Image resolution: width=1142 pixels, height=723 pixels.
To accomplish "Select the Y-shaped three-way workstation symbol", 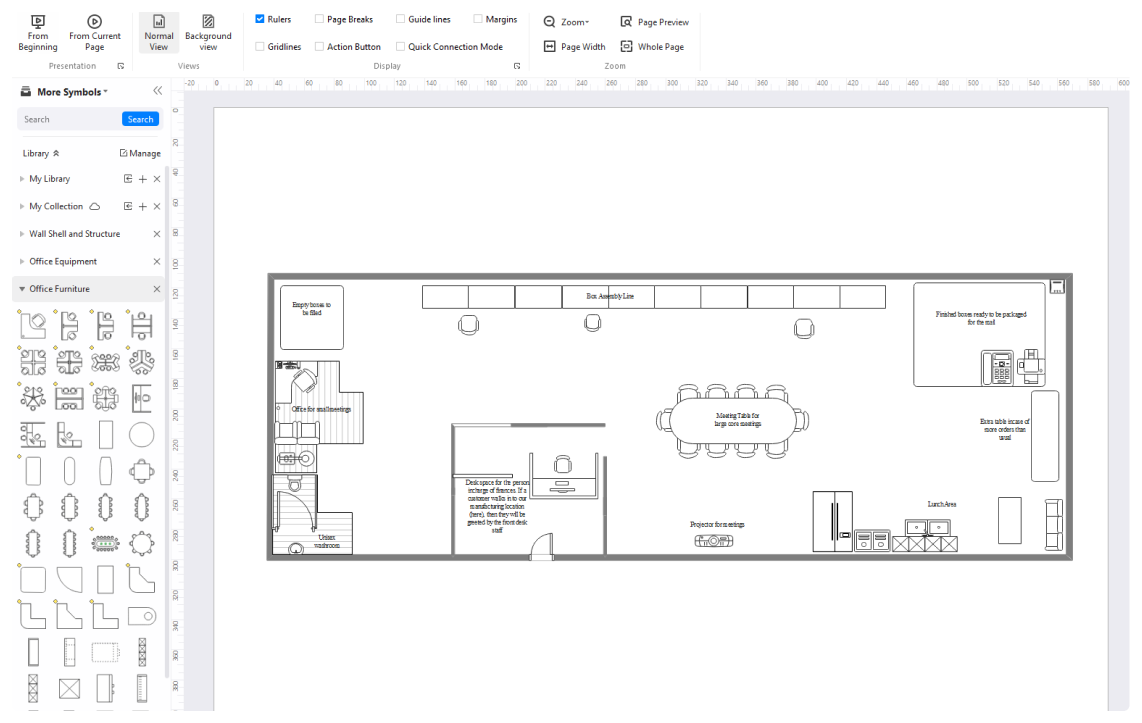I will [x=141, y=361].
